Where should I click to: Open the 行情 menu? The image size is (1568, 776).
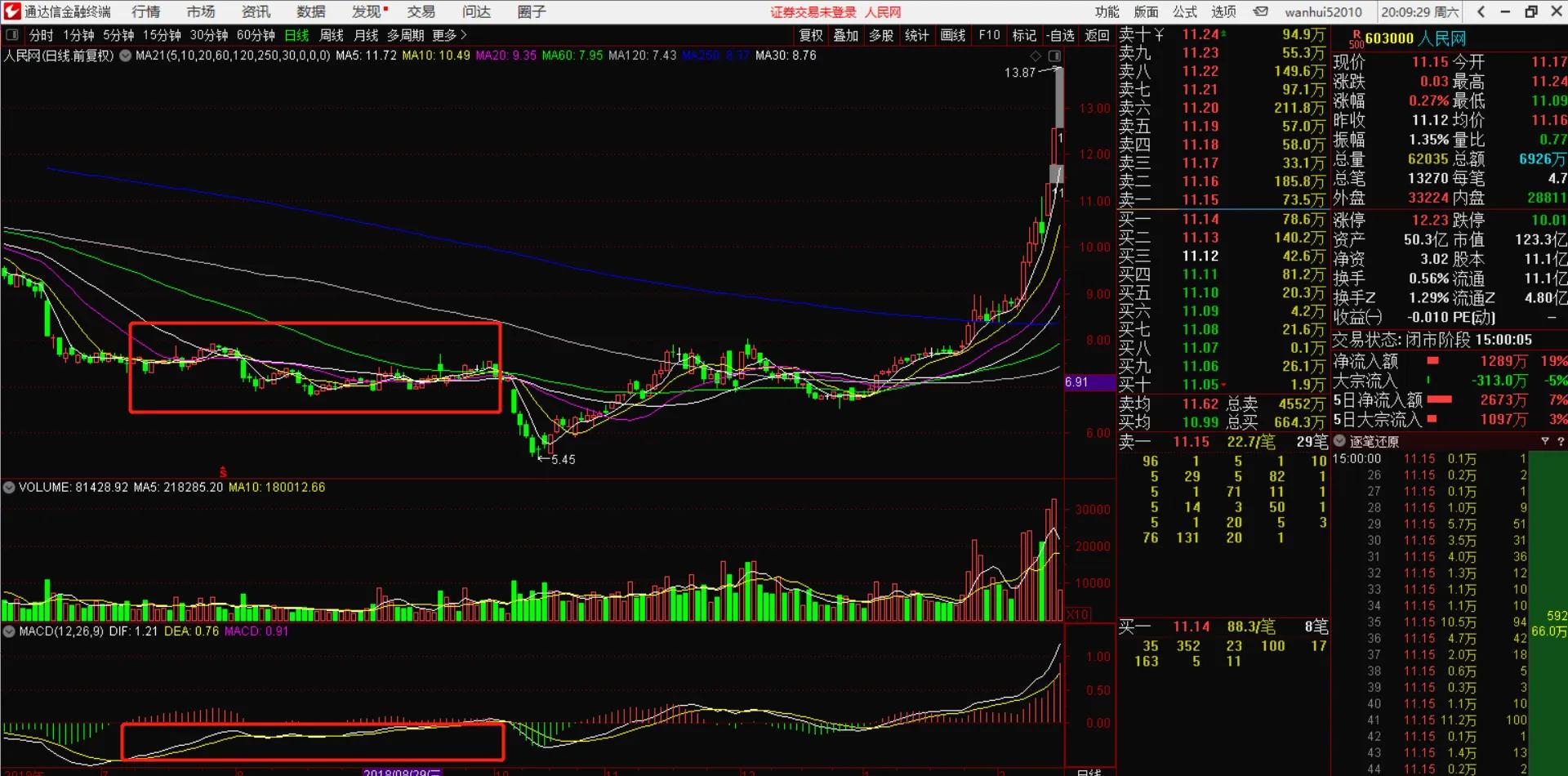coord(145,11)
